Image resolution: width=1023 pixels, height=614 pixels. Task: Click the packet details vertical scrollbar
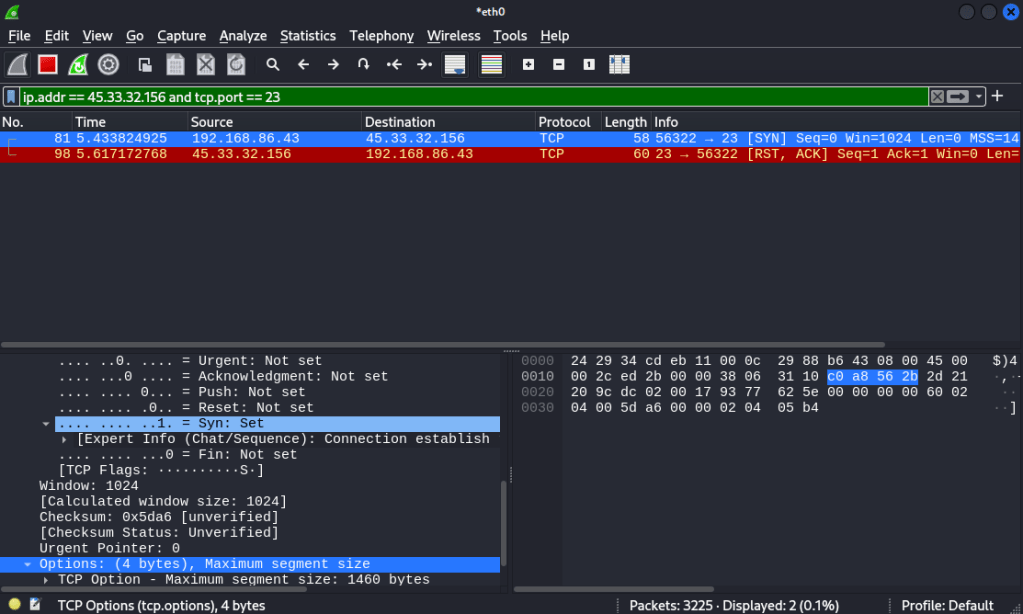[x=504, y=520]
